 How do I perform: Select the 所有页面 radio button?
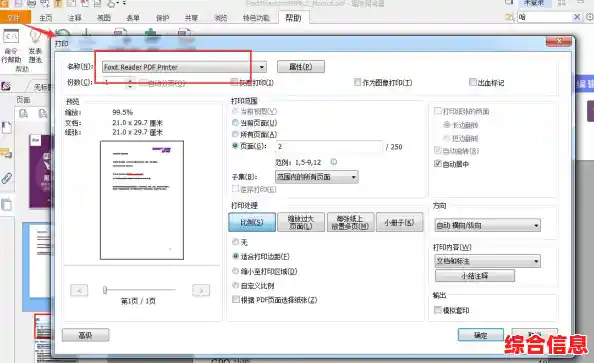tap(235, 134)
